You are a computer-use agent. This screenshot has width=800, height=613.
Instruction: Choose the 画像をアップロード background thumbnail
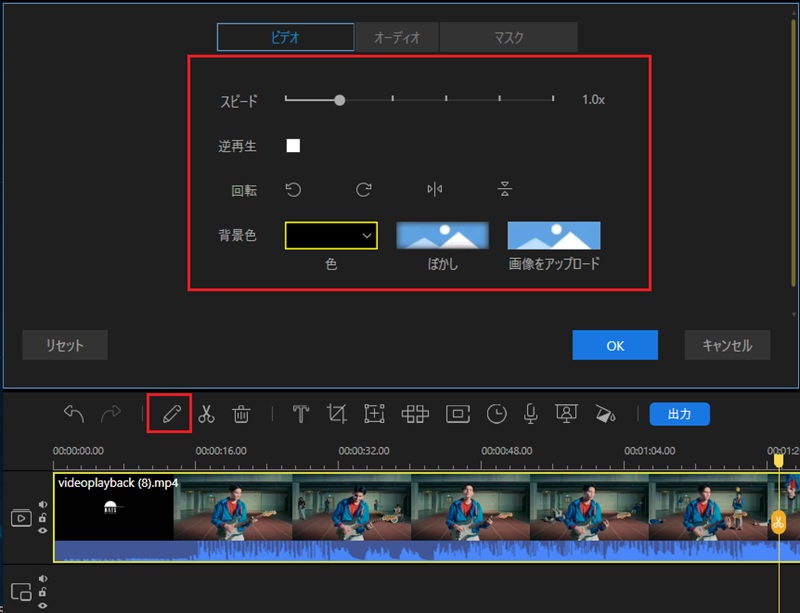(554, 235)
